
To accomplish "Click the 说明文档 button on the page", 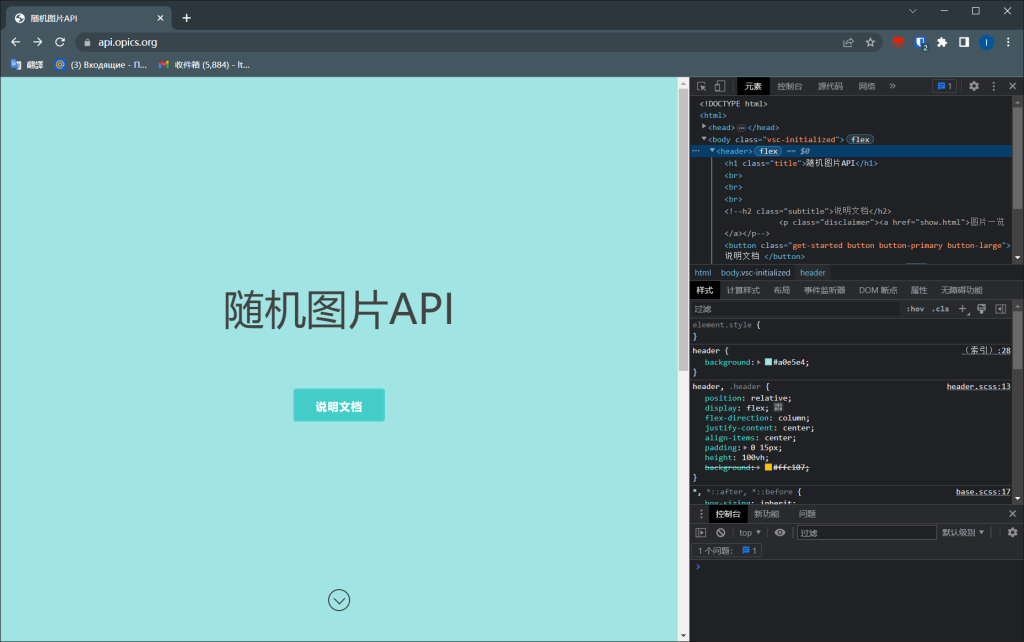I will pyautogui.click(x=339, y=406).
